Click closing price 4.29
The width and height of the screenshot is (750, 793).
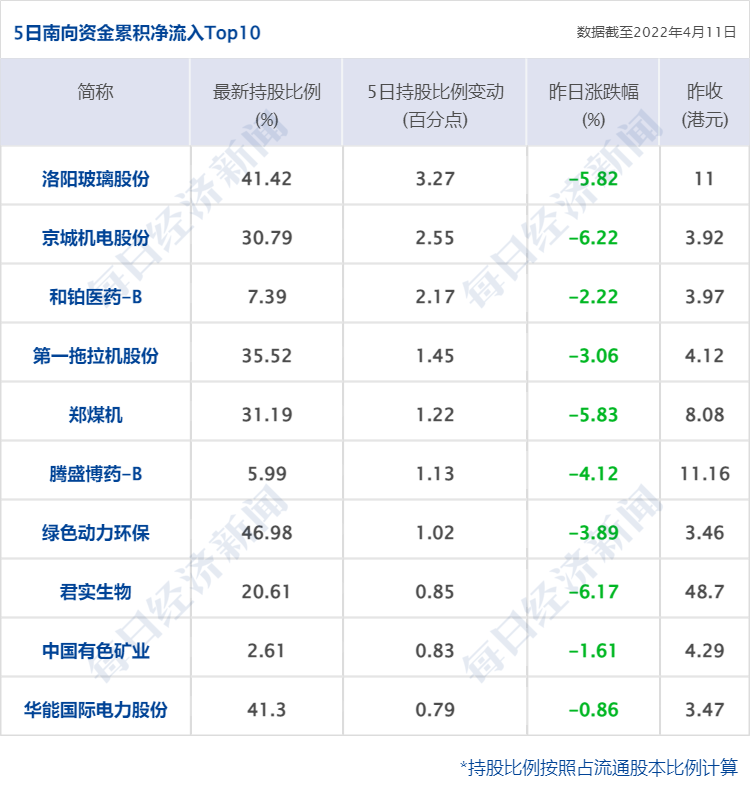click(704, 651)
